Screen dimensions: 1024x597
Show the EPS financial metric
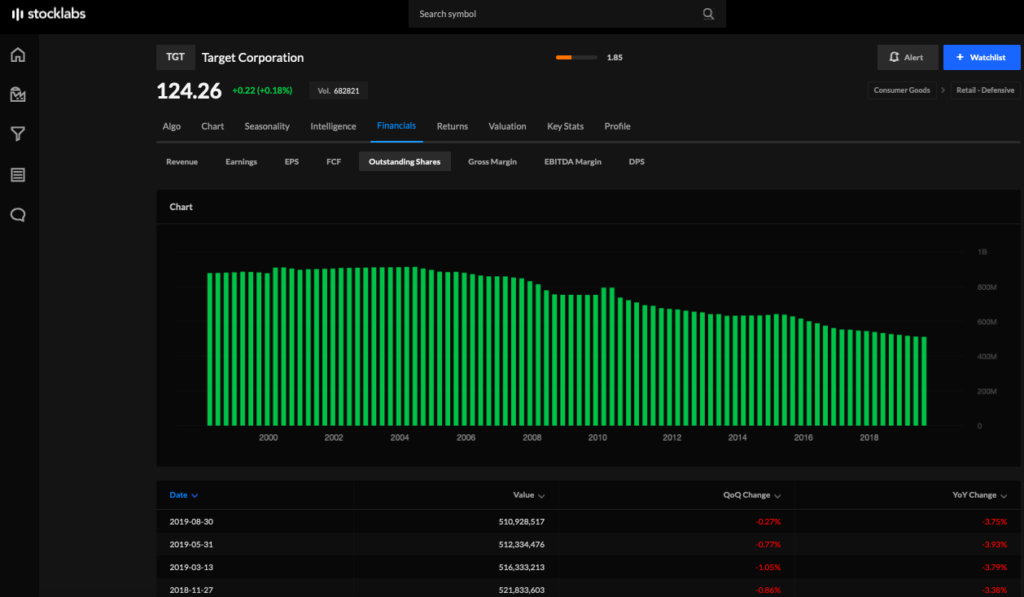click(x=291, y=161)
